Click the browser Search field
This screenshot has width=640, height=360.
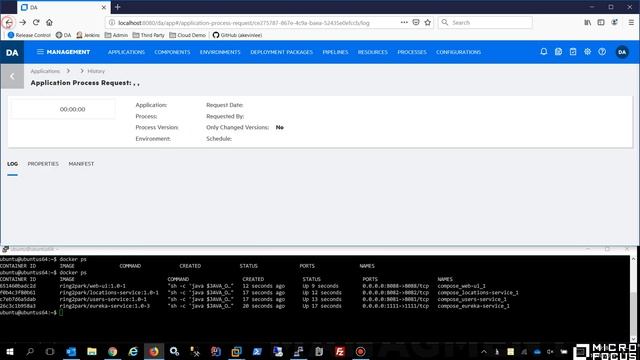(485, 22)
